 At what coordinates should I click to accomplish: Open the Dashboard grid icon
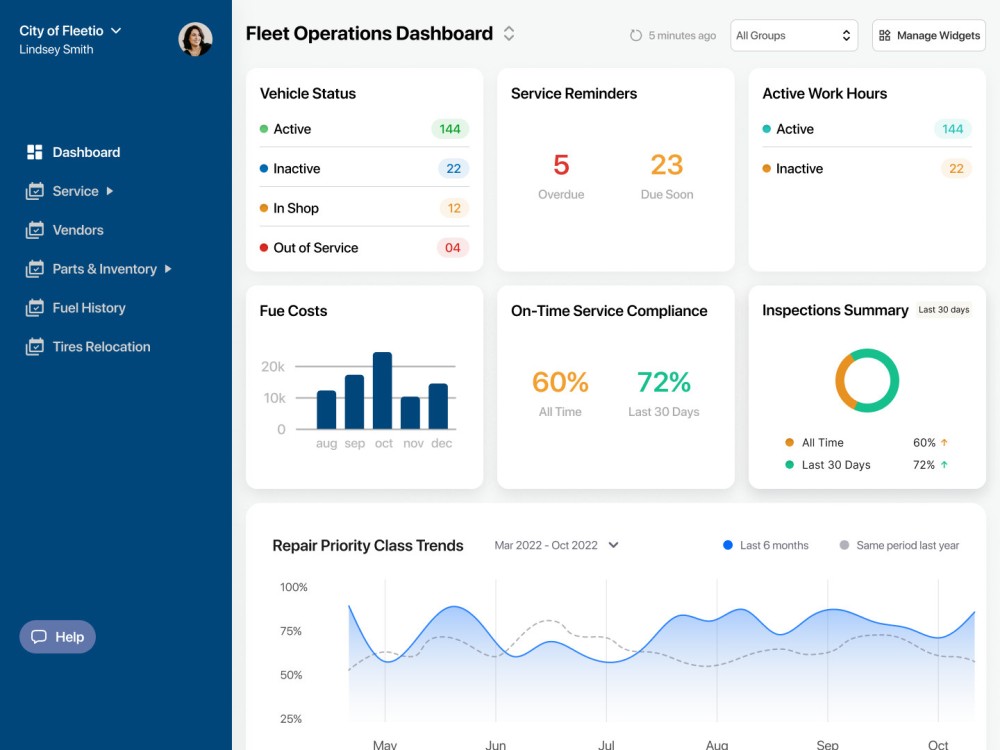click(34, 152)
